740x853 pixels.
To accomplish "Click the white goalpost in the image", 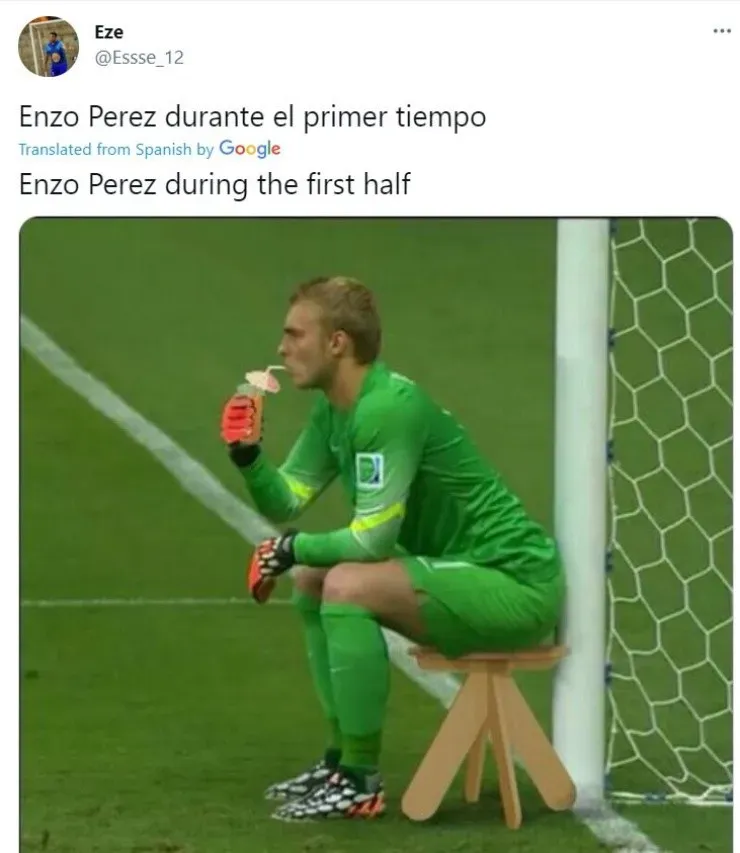I will [581, 511].
